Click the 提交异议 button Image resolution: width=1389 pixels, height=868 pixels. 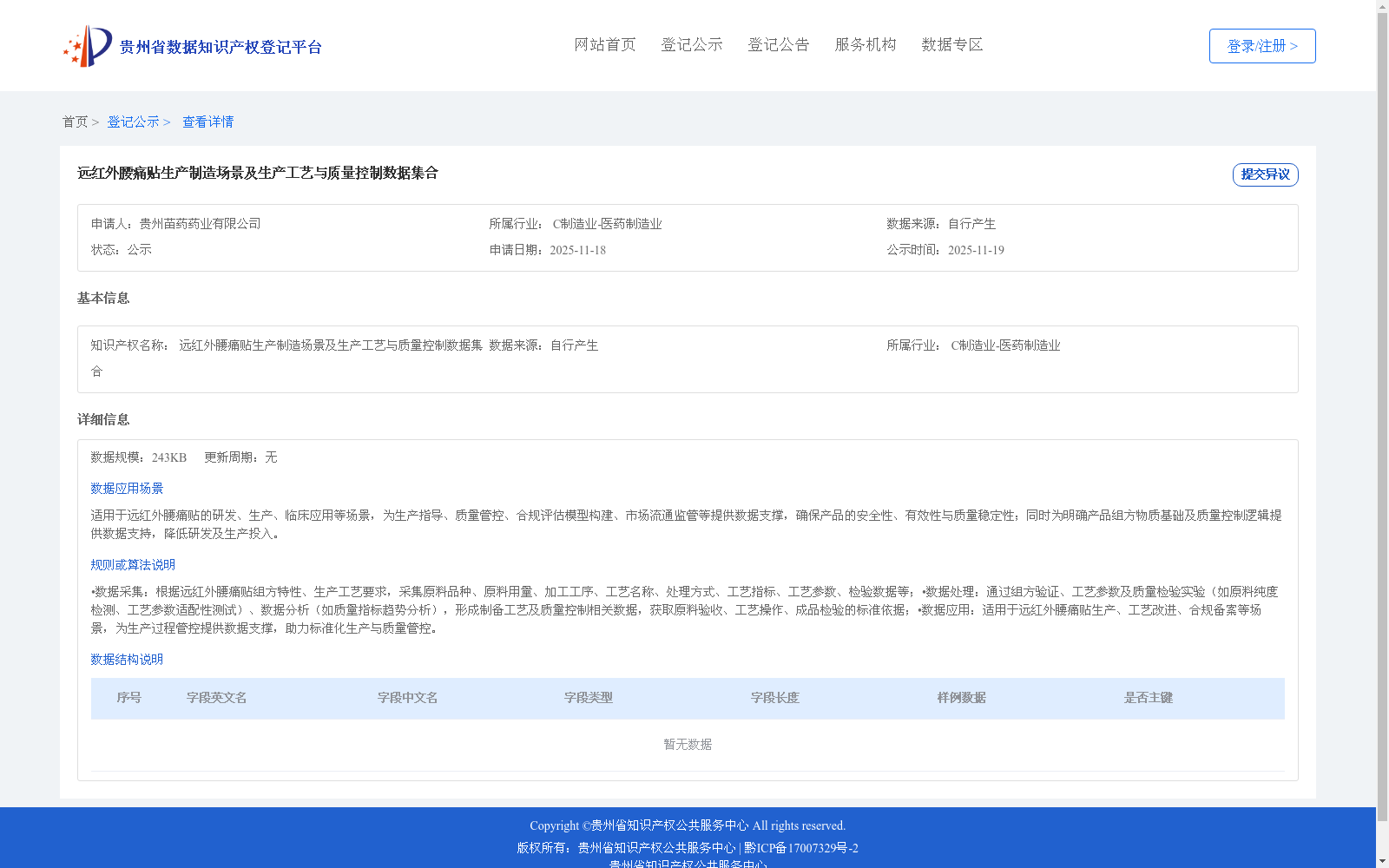click(1266, 174)
